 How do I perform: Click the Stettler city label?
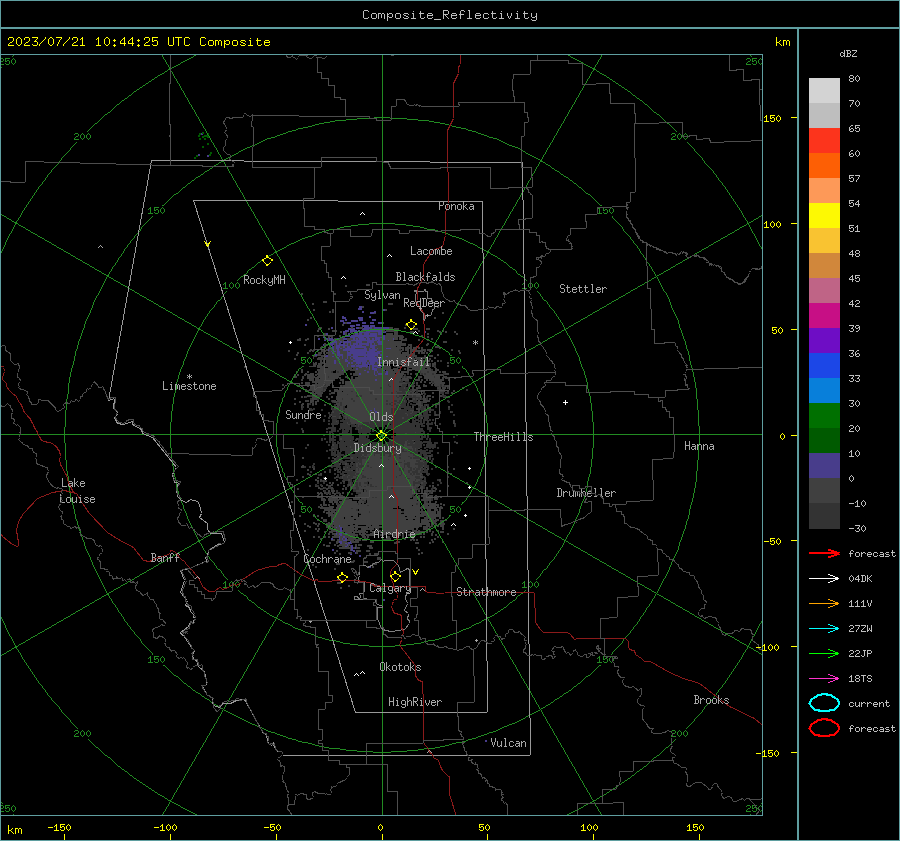point(583,289)
